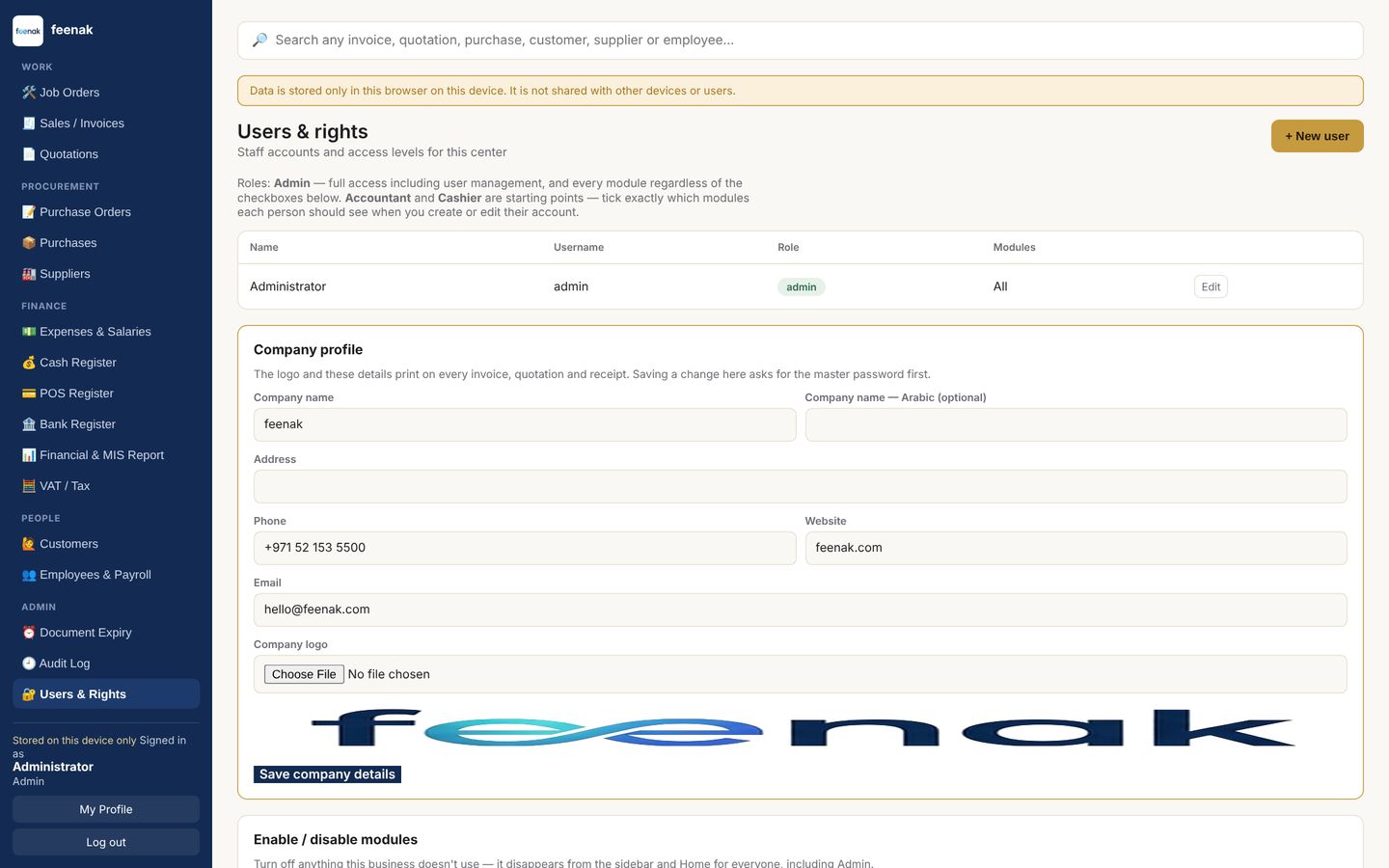Click the Website input field
Image resolution: width=1389 pixels, height=868 pixels.
coord(1076,548)
